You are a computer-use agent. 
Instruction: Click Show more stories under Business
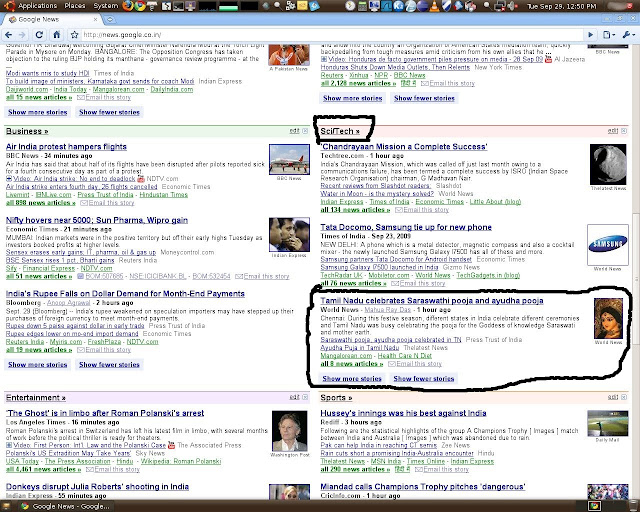coord(38,365)
